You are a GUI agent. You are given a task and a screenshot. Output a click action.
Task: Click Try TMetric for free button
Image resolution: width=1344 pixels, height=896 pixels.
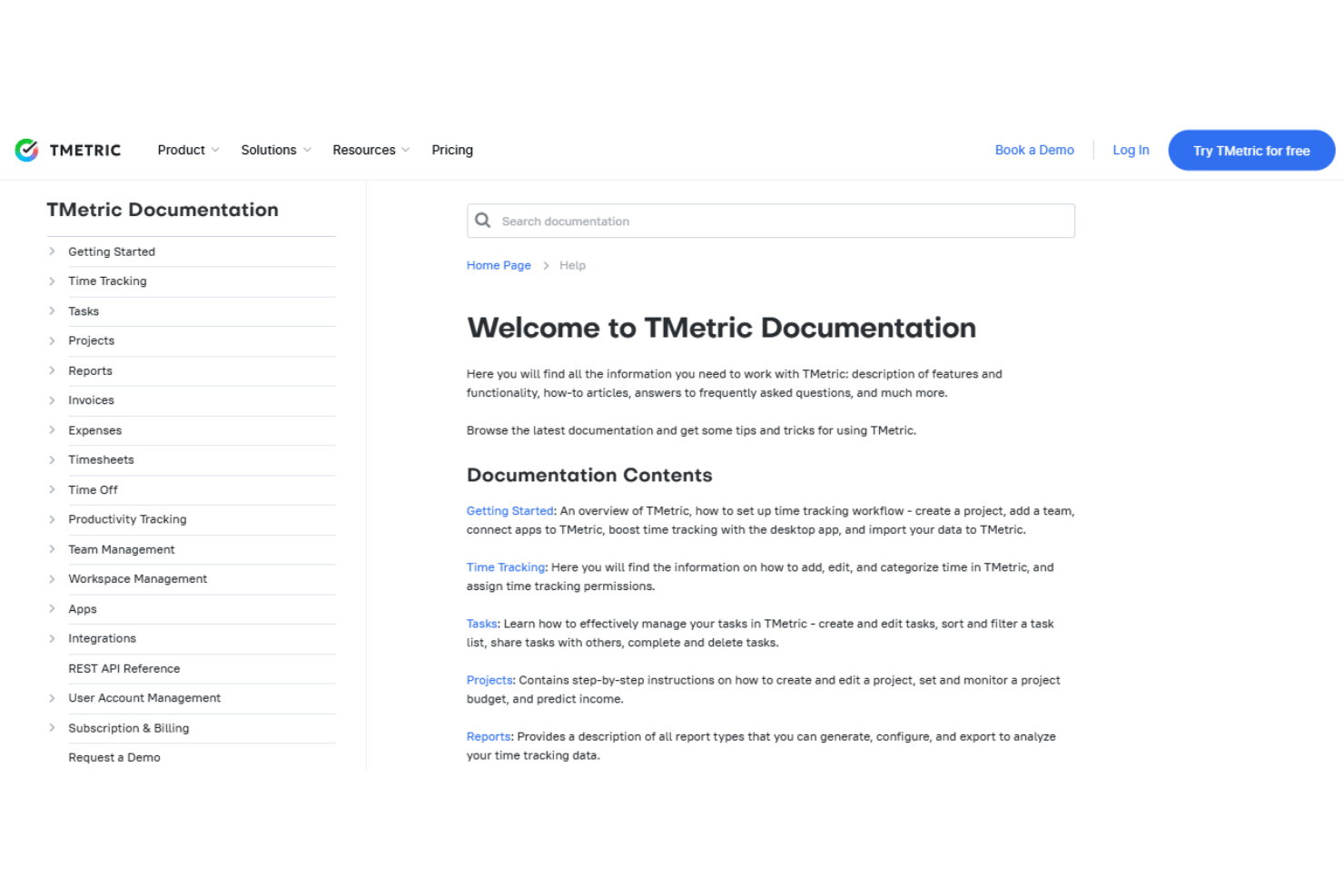(x=1251, y=151)
